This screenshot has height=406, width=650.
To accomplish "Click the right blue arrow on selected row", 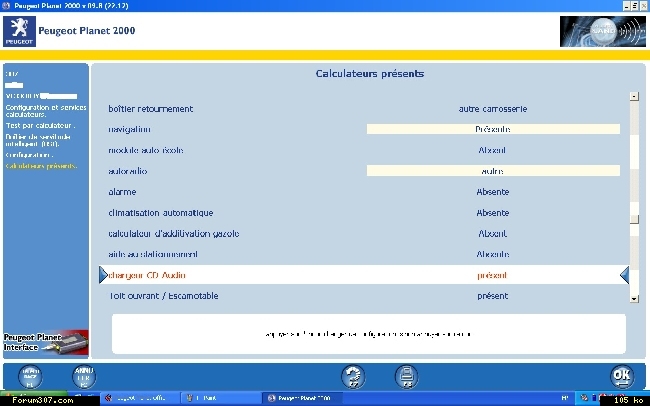I will coord(625,275).
